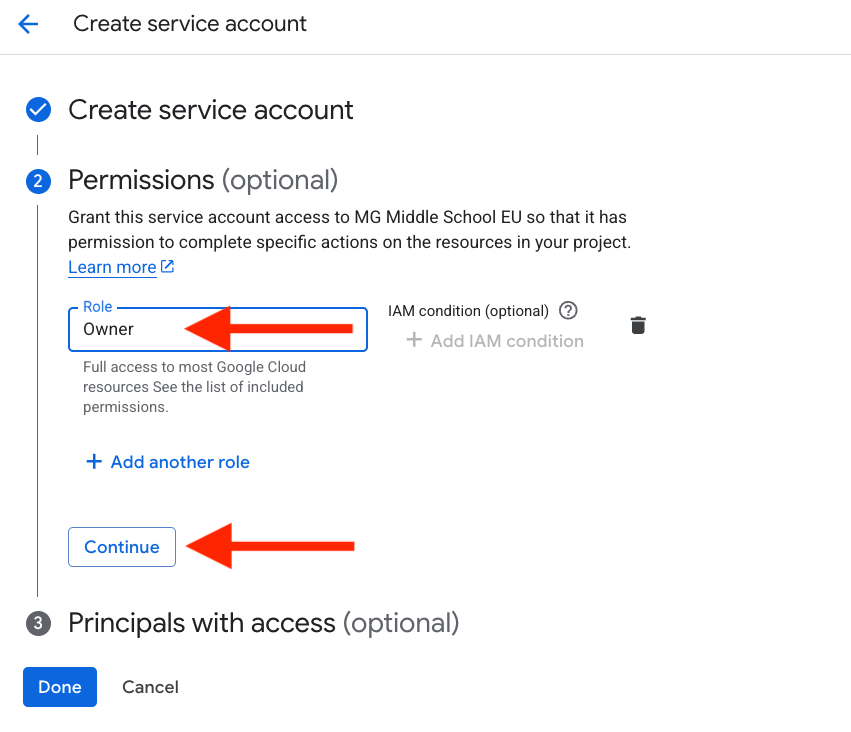Select the Permissions (optional) step heading

pos(203,180)
